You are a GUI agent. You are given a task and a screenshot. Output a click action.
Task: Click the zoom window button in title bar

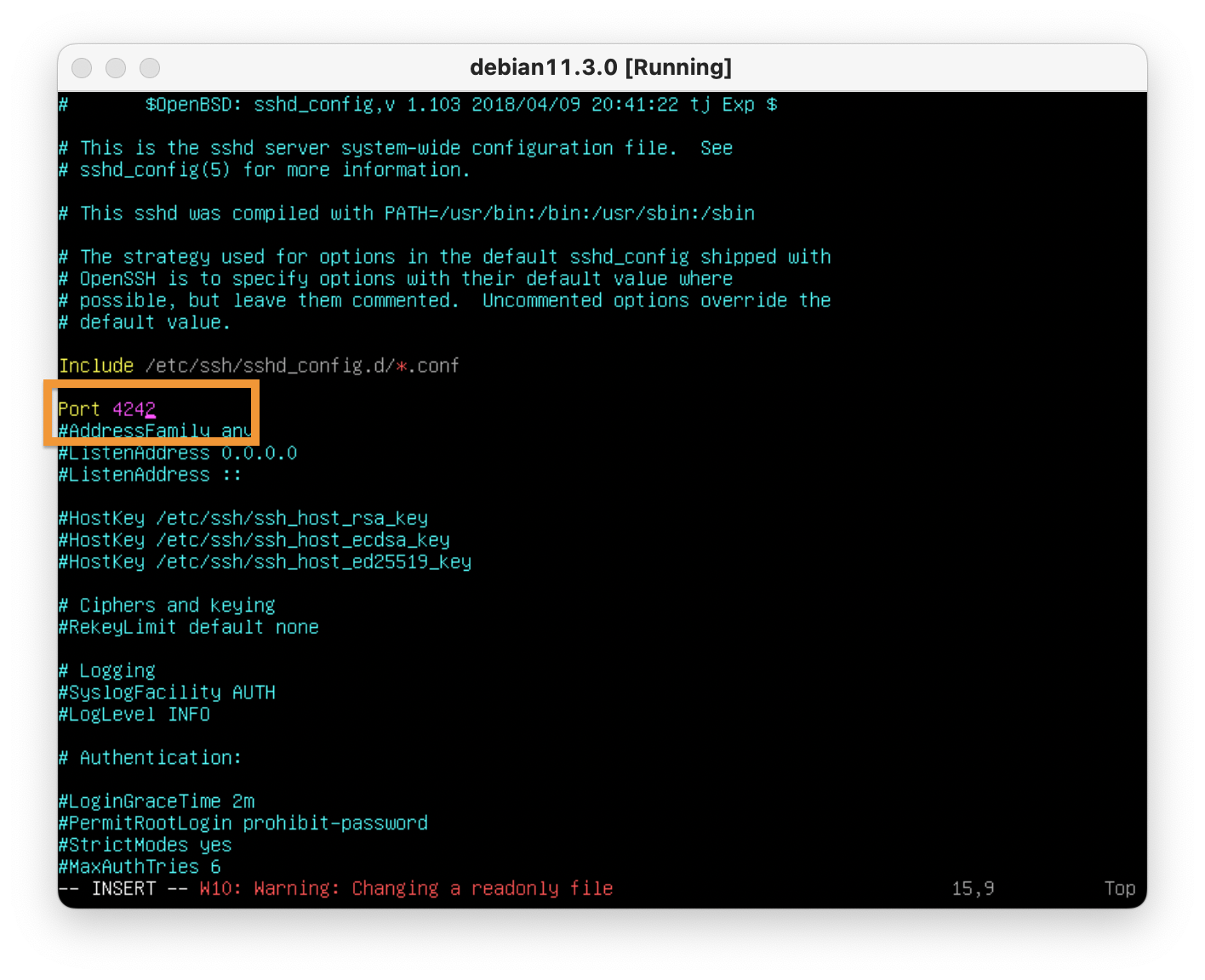[150, 67]
